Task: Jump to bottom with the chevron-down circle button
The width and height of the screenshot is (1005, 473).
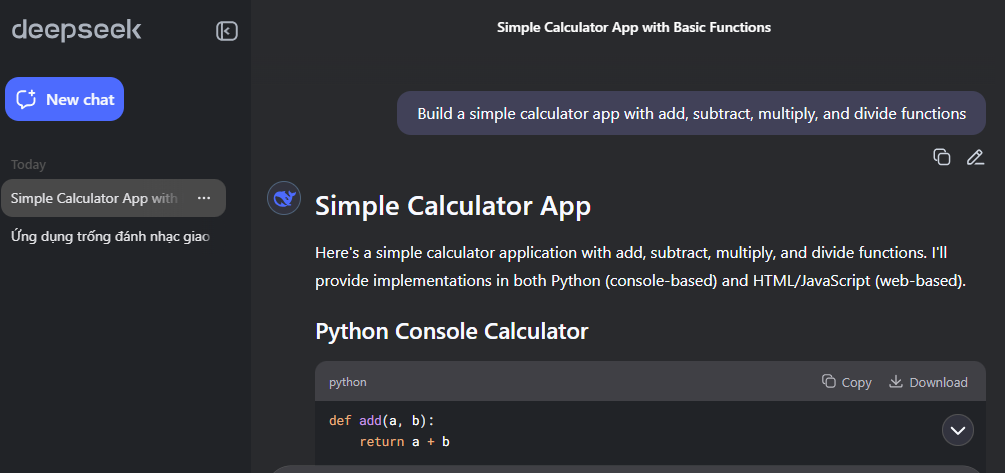Action: tap(958, 430)
